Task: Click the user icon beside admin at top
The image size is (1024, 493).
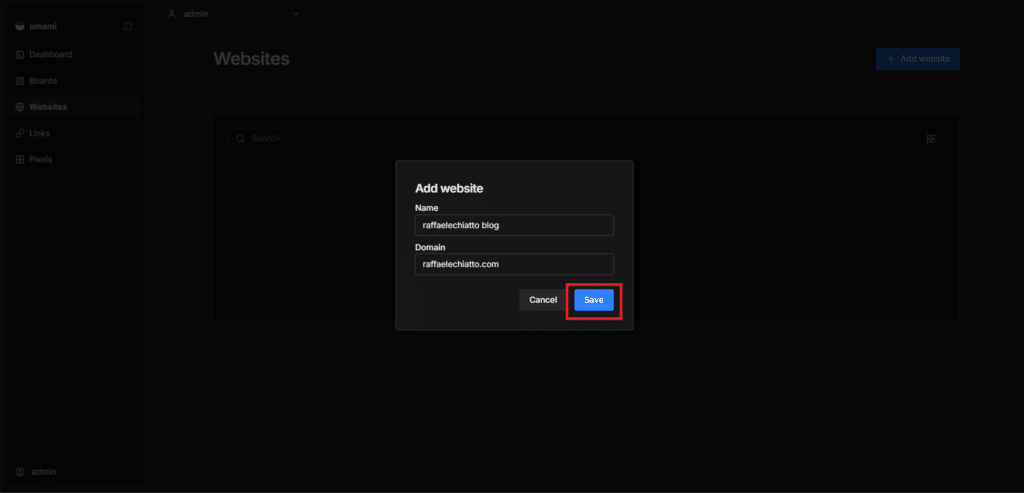Action: pos(172,14)
